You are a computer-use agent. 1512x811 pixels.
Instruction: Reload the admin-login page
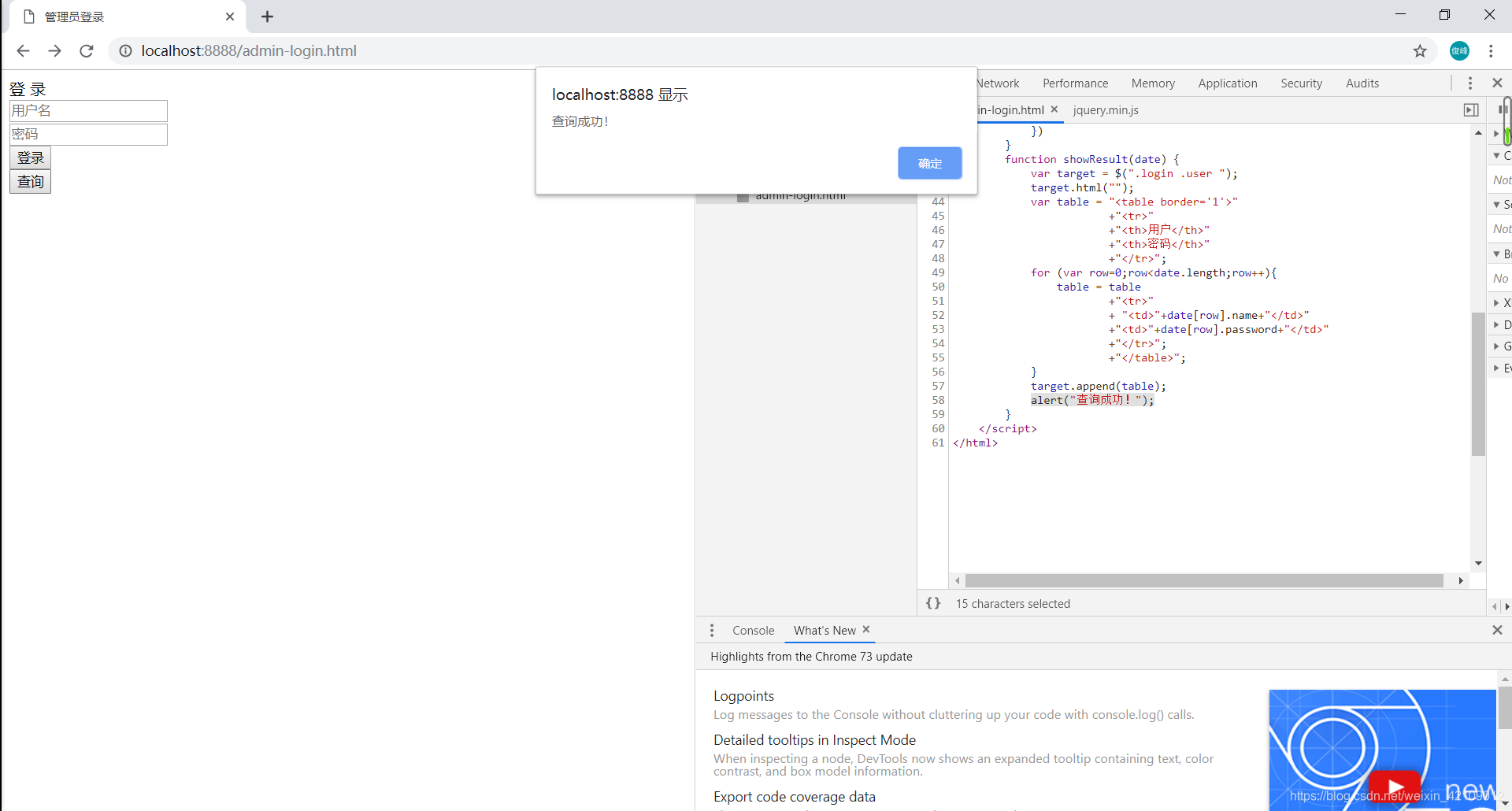pos(87,51)
